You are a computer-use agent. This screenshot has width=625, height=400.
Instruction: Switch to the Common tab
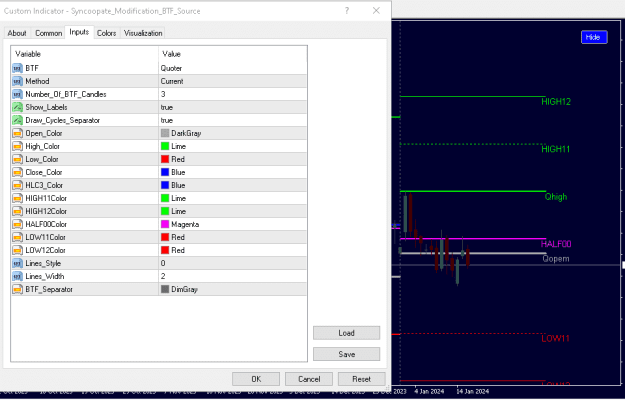pyautogui.click(x=48, y=33)
